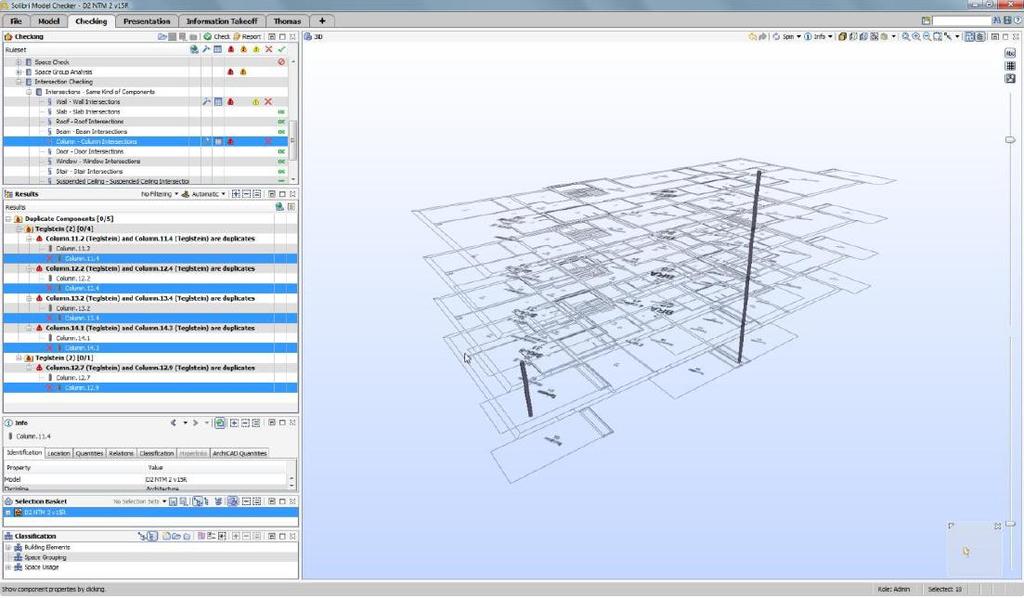Switch to Information Takeoff tab
The width and height of the screenshot is (1024, 598).
222,22
